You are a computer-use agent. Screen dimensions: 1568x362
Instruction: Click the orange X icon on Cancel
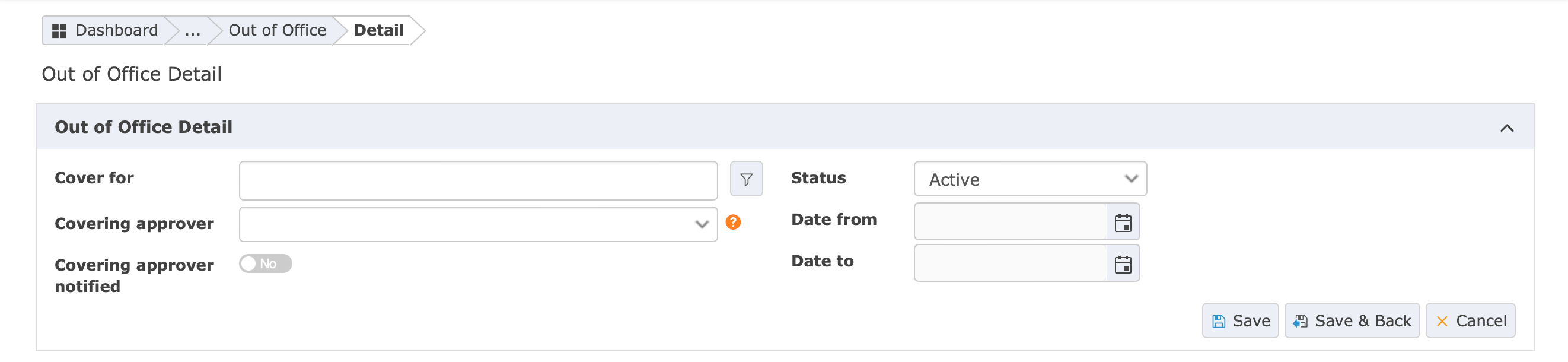tap(1442, 322)
